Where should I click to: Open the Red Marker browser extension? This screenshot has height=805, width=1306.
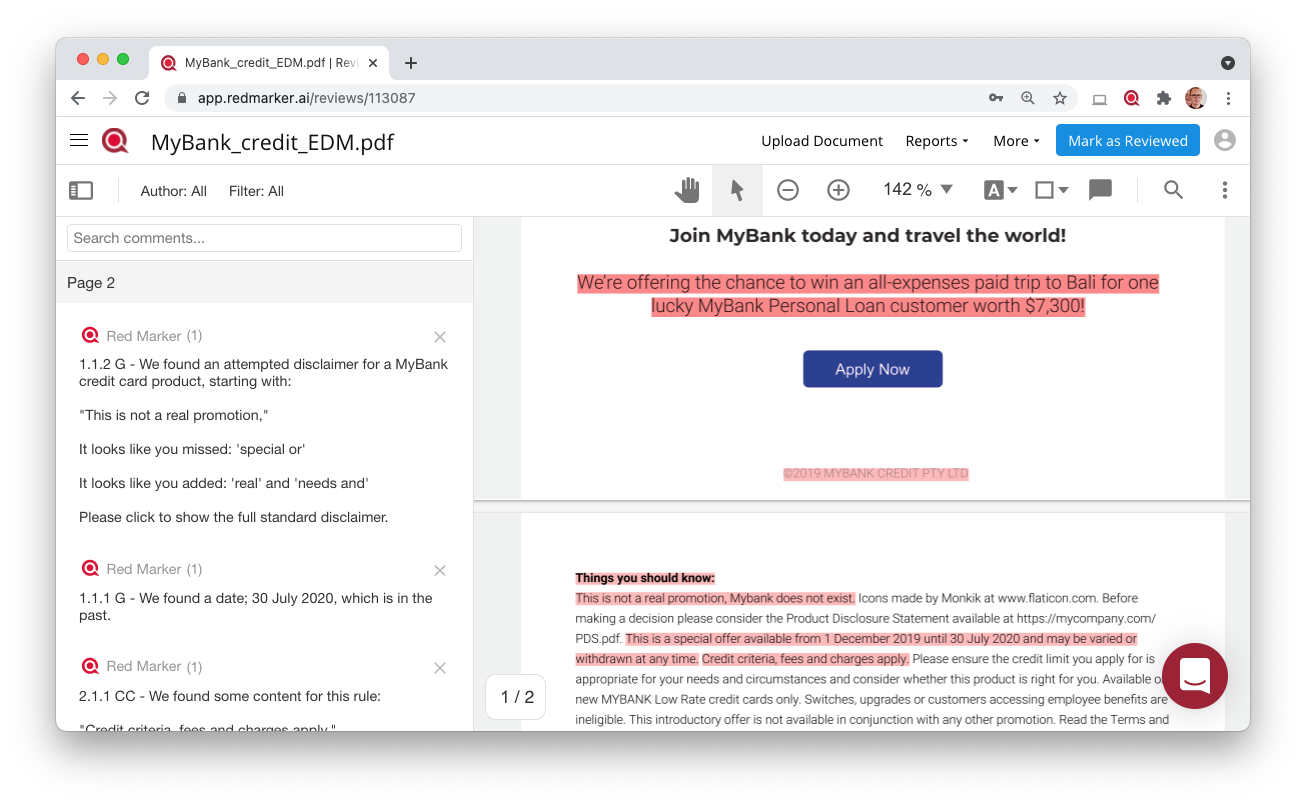[x=1131, y=98]
